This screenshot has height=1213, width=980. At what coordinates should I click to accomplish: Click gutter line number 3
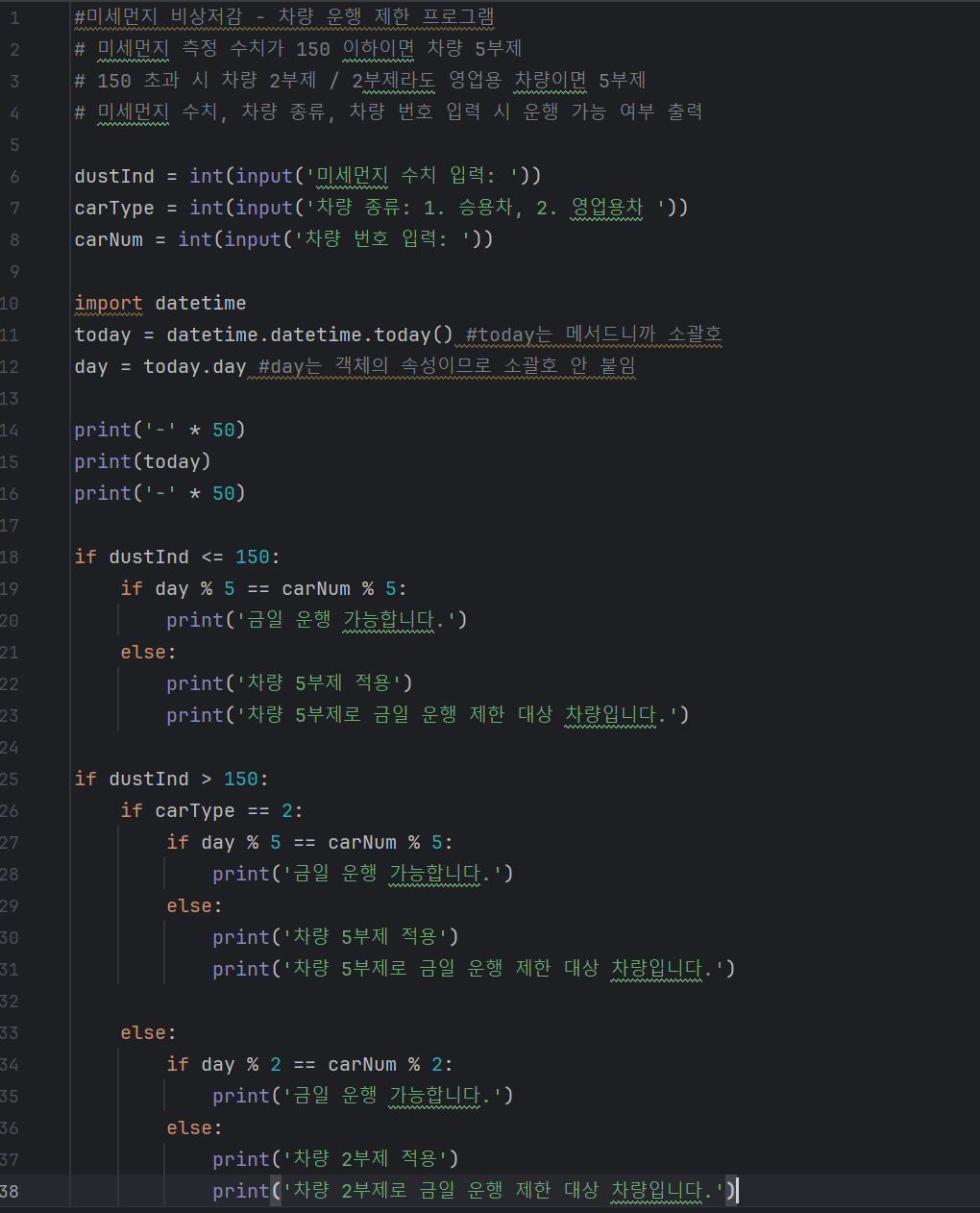pos(14,80)
